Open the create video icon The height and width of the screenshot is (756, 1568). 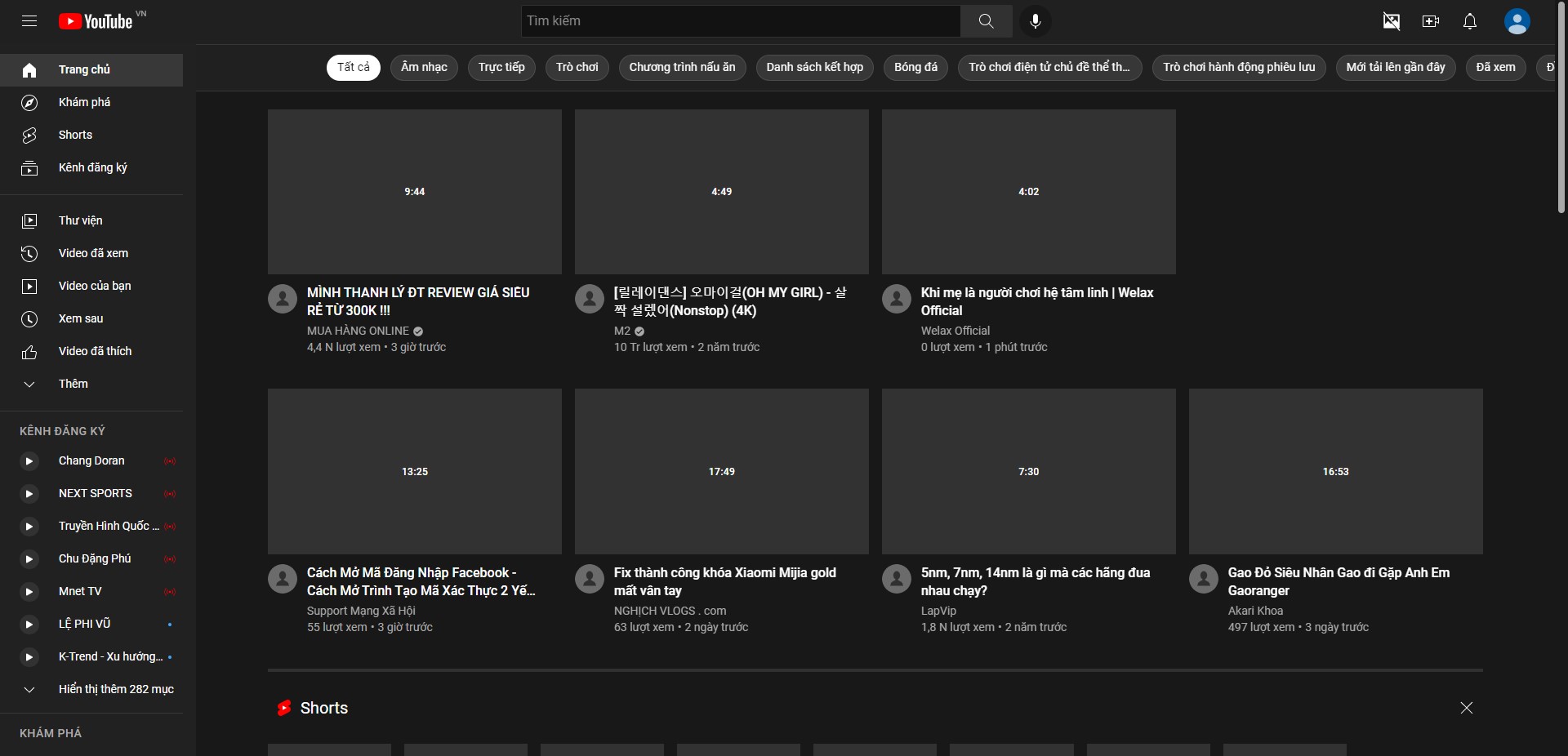tap(1430, 21)
